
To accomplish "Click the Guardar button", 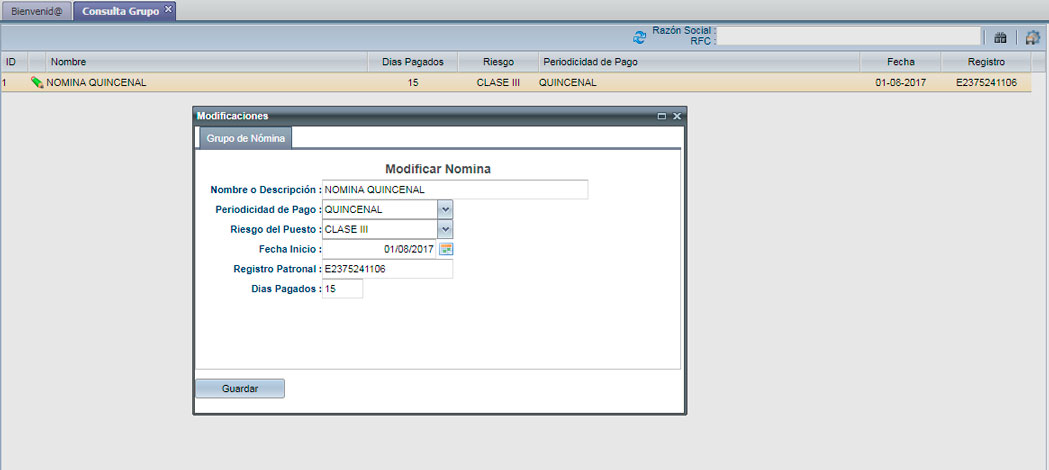I will point(240,388).
